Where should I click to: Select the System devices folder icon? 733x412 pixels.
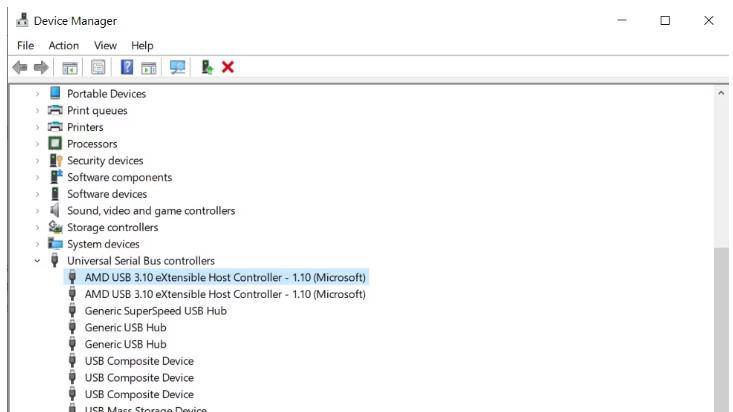(x=55, y=244)
